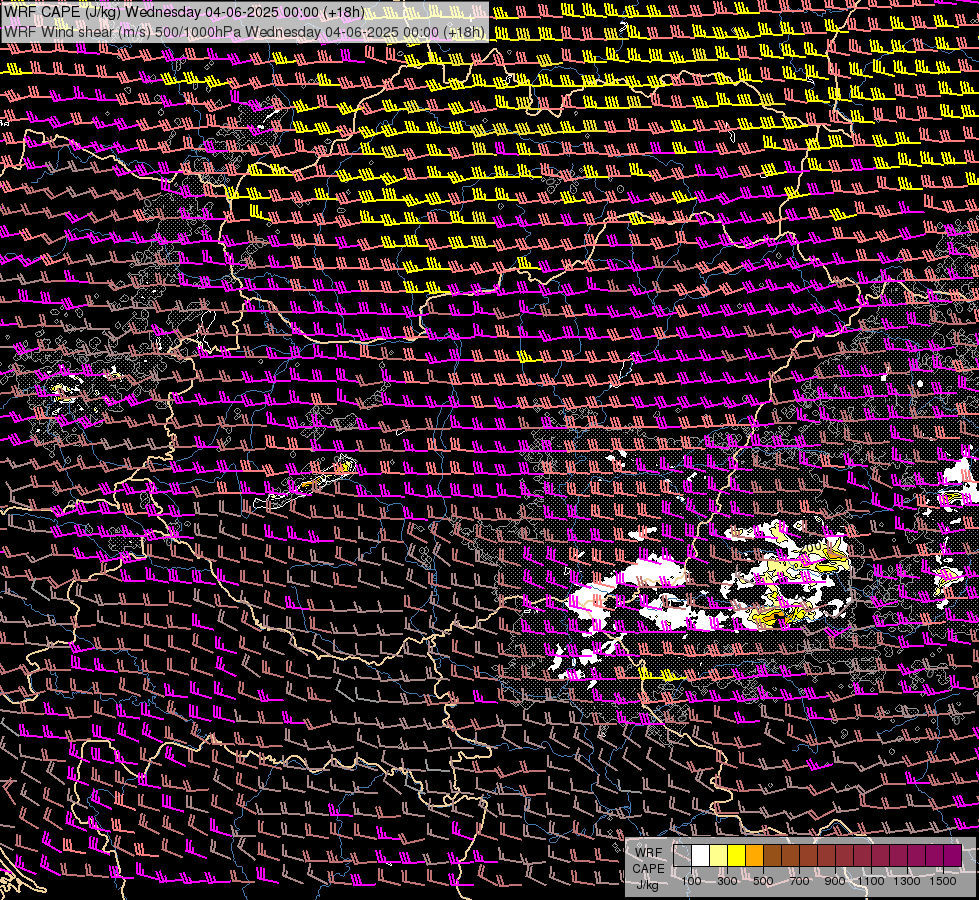
Task: Click the legend label 700
Action: click(799, 881)
